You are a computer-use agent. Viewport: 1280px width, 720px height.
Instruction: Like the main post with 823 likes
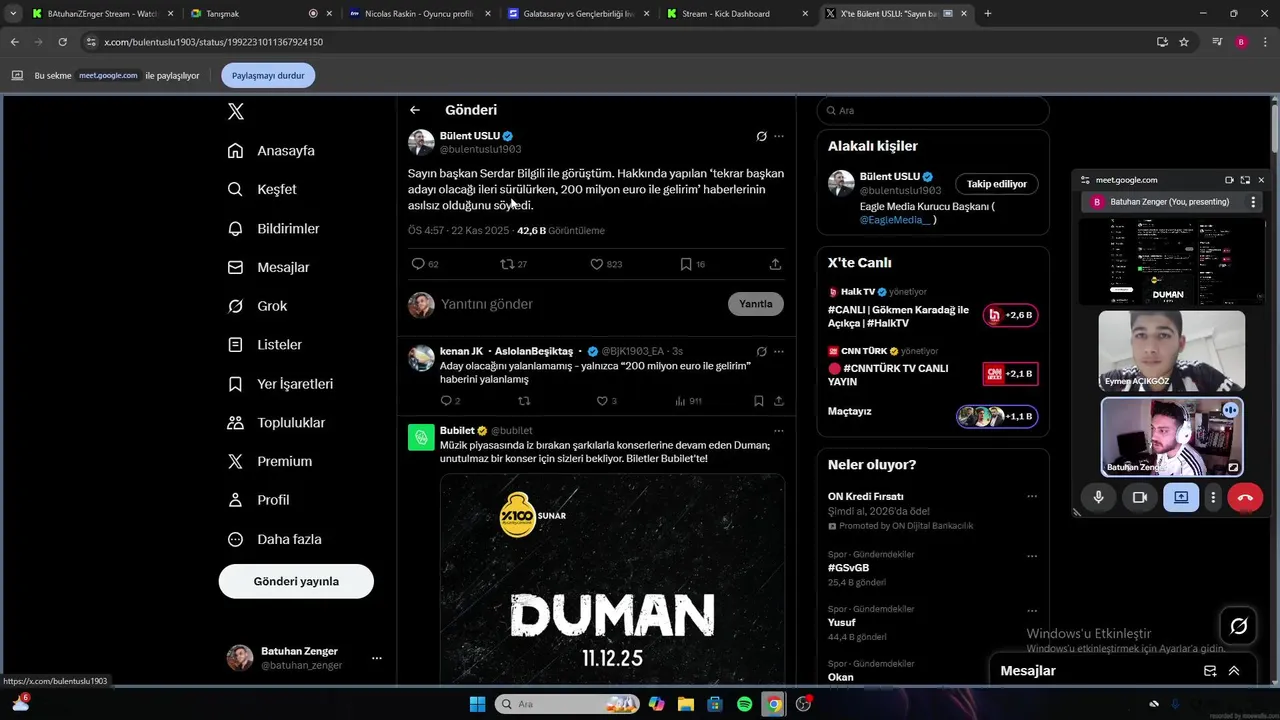606,264
